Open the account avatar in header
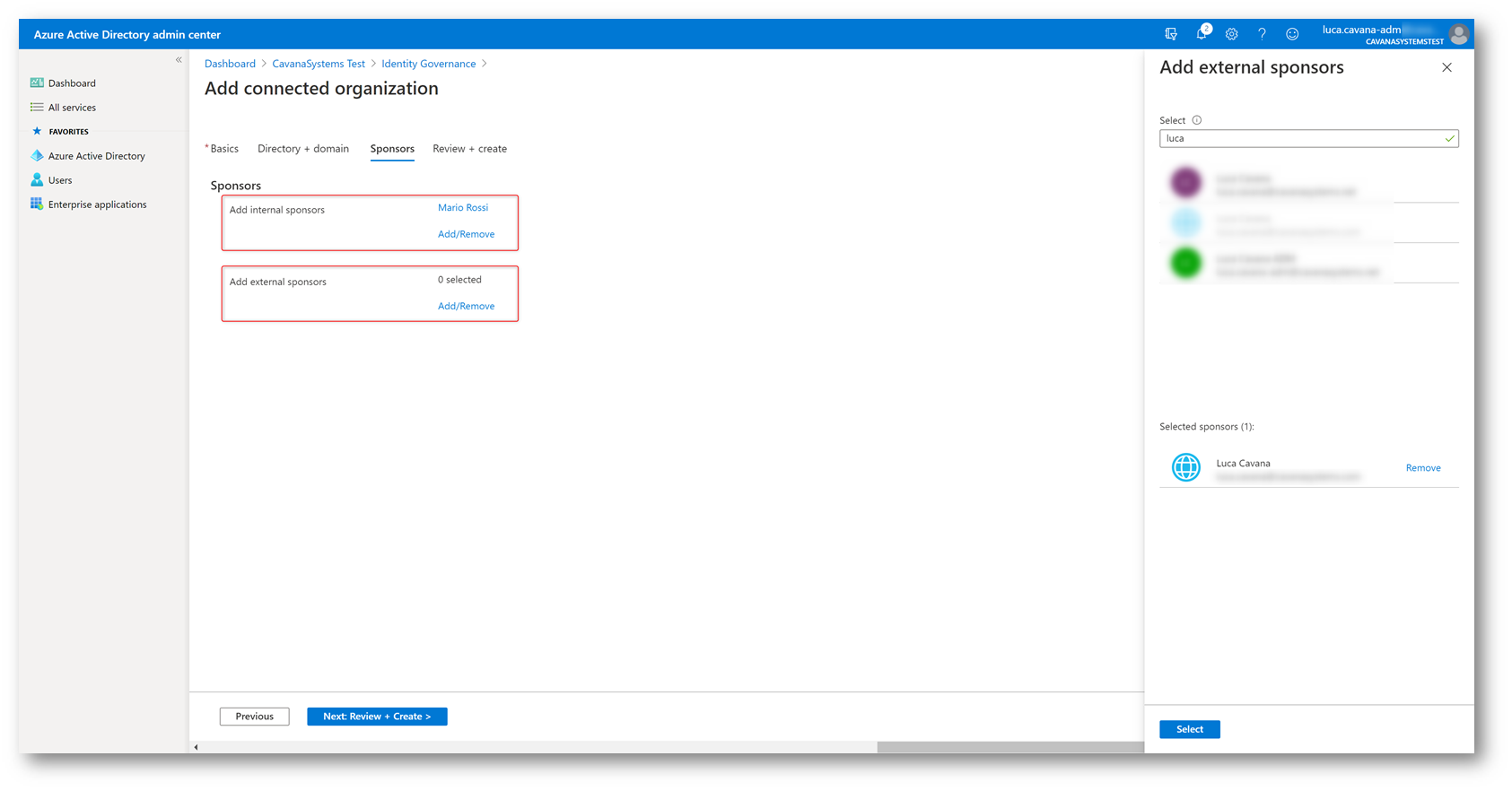1512x791 pixels. click(x=1459, y=34)
